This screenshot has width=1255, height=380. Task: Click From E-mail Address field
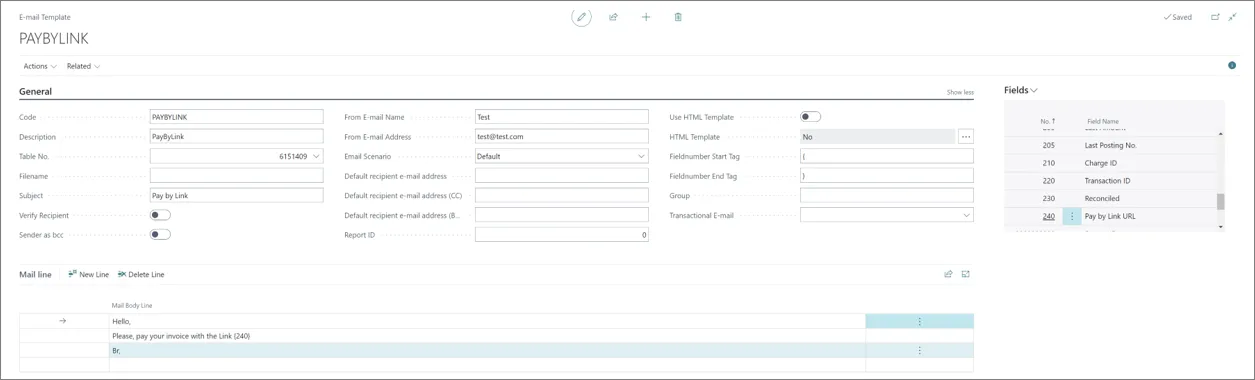point(561,137)
